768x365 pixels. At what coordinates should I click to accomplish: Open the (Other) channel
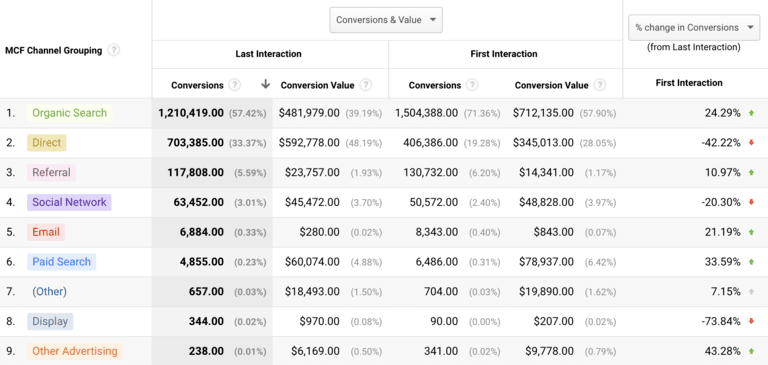(x=49, y=292)
